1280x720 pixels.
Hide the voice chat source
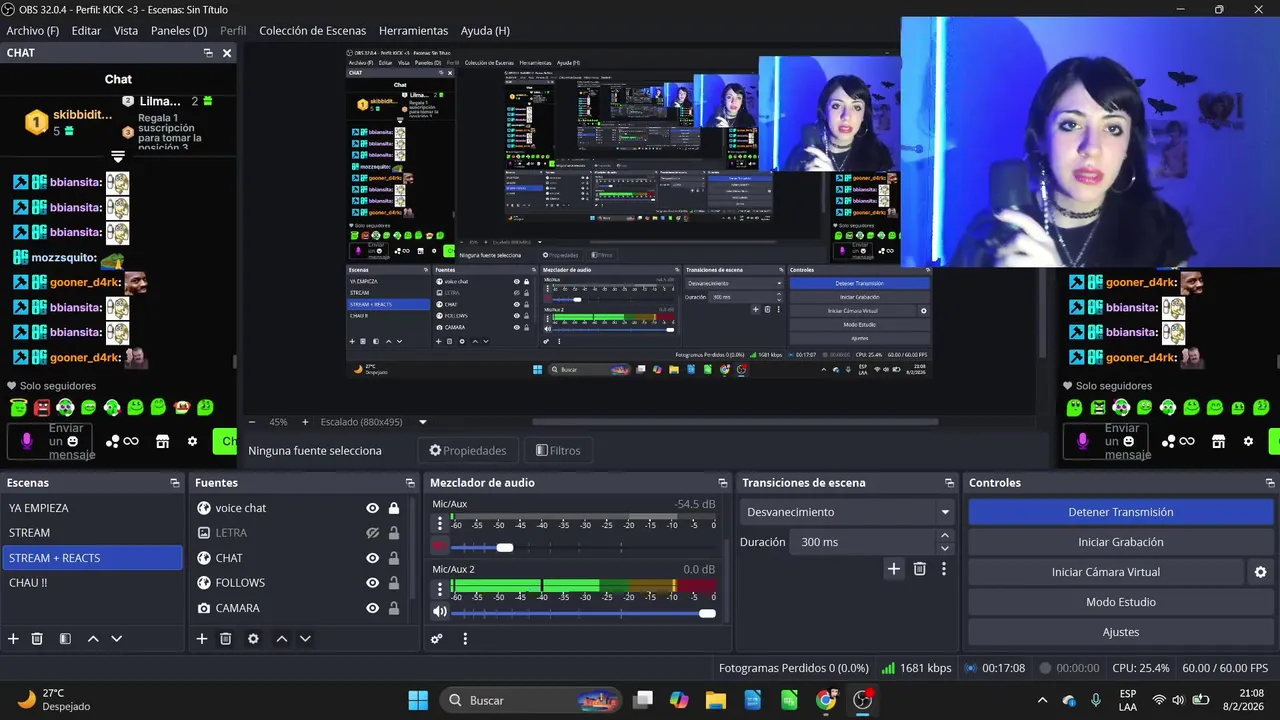point(373,508)
